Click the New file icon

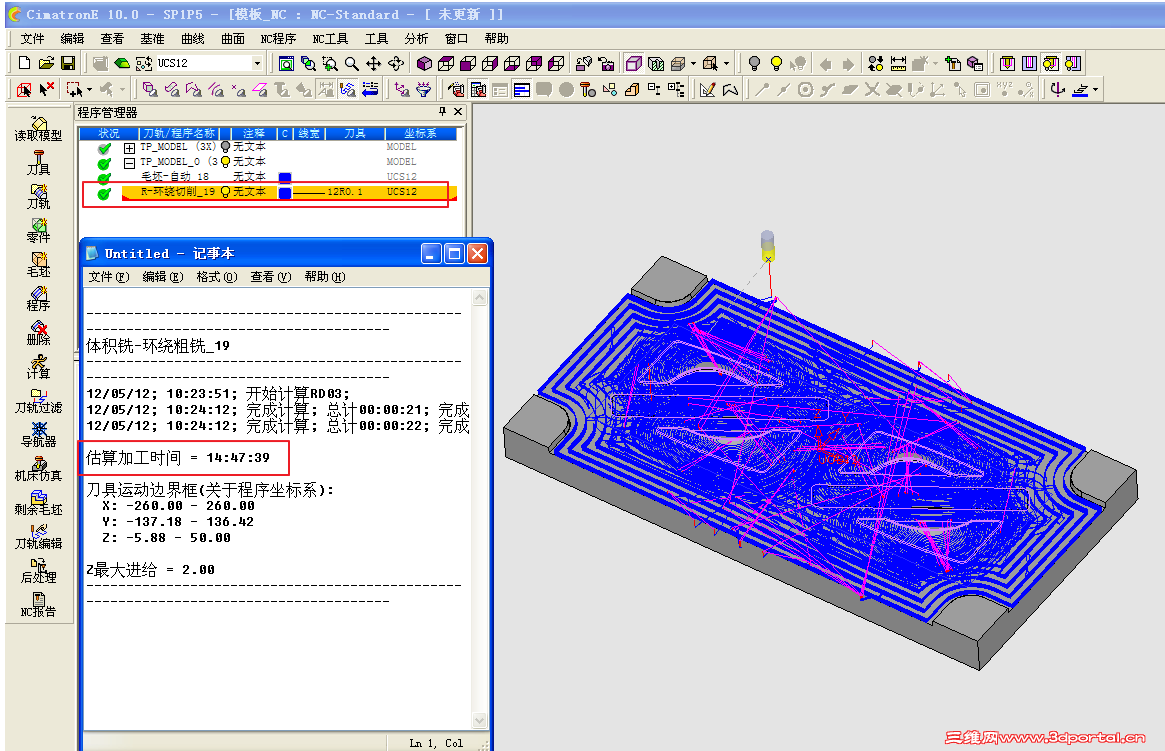pos(25,63)
